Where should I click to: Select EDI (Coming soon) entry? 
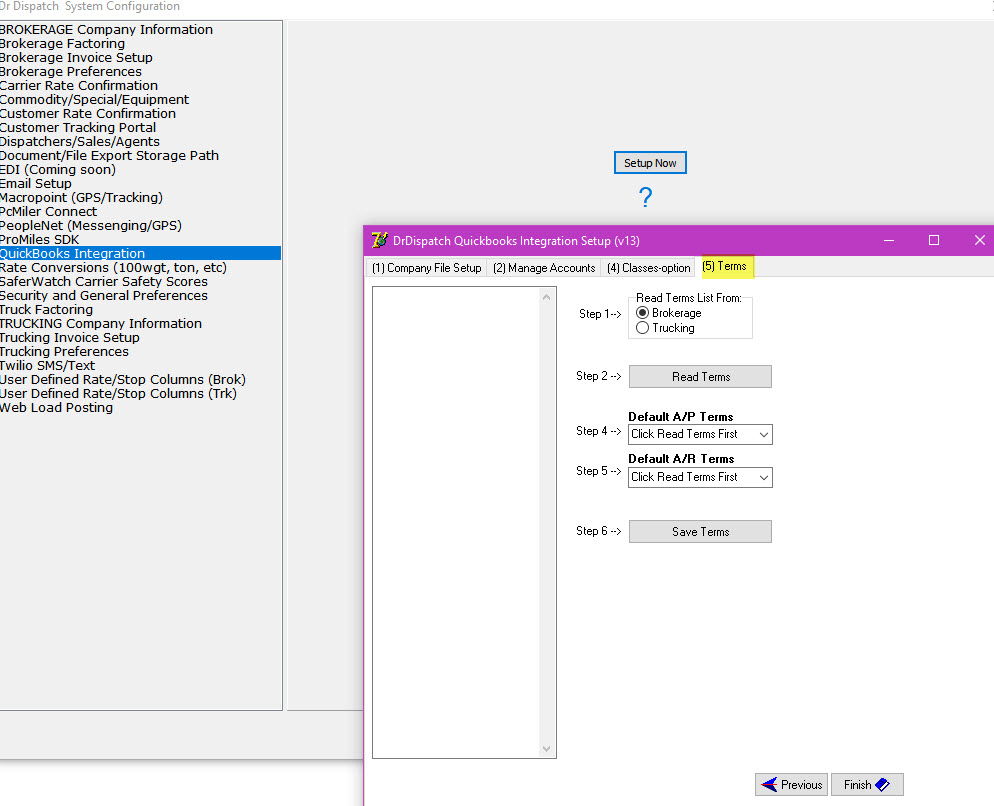[x=58, y=169]
